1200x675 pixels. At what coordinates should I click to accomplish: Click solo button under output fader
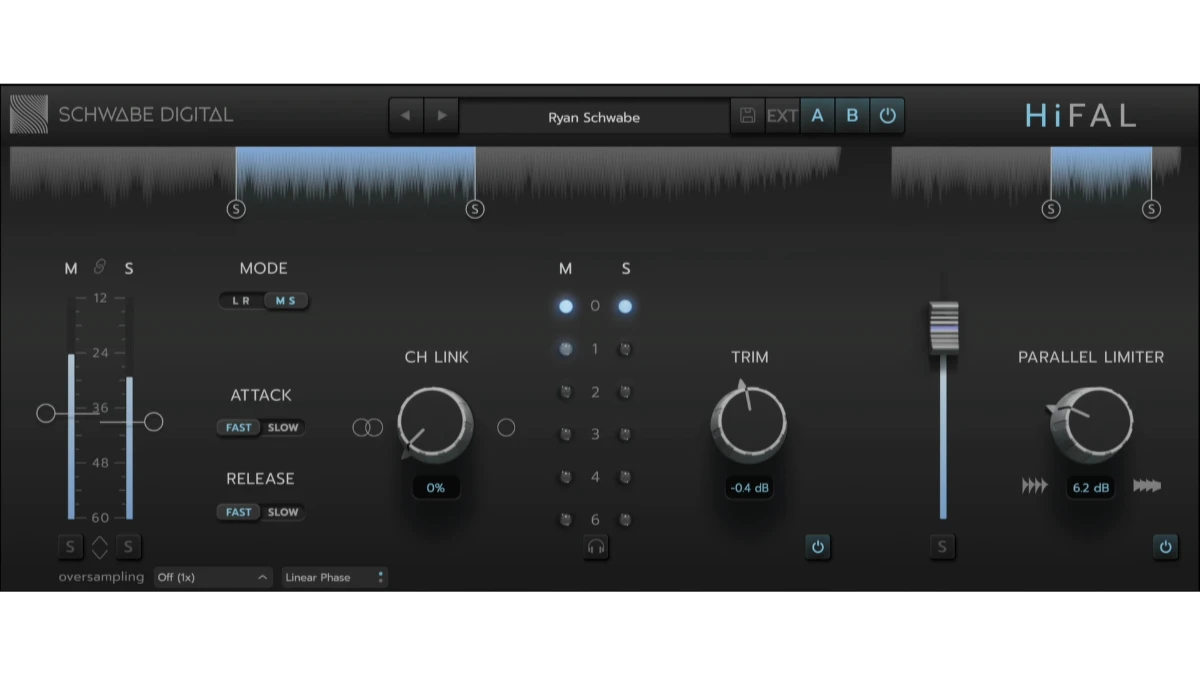coord(942,547)
